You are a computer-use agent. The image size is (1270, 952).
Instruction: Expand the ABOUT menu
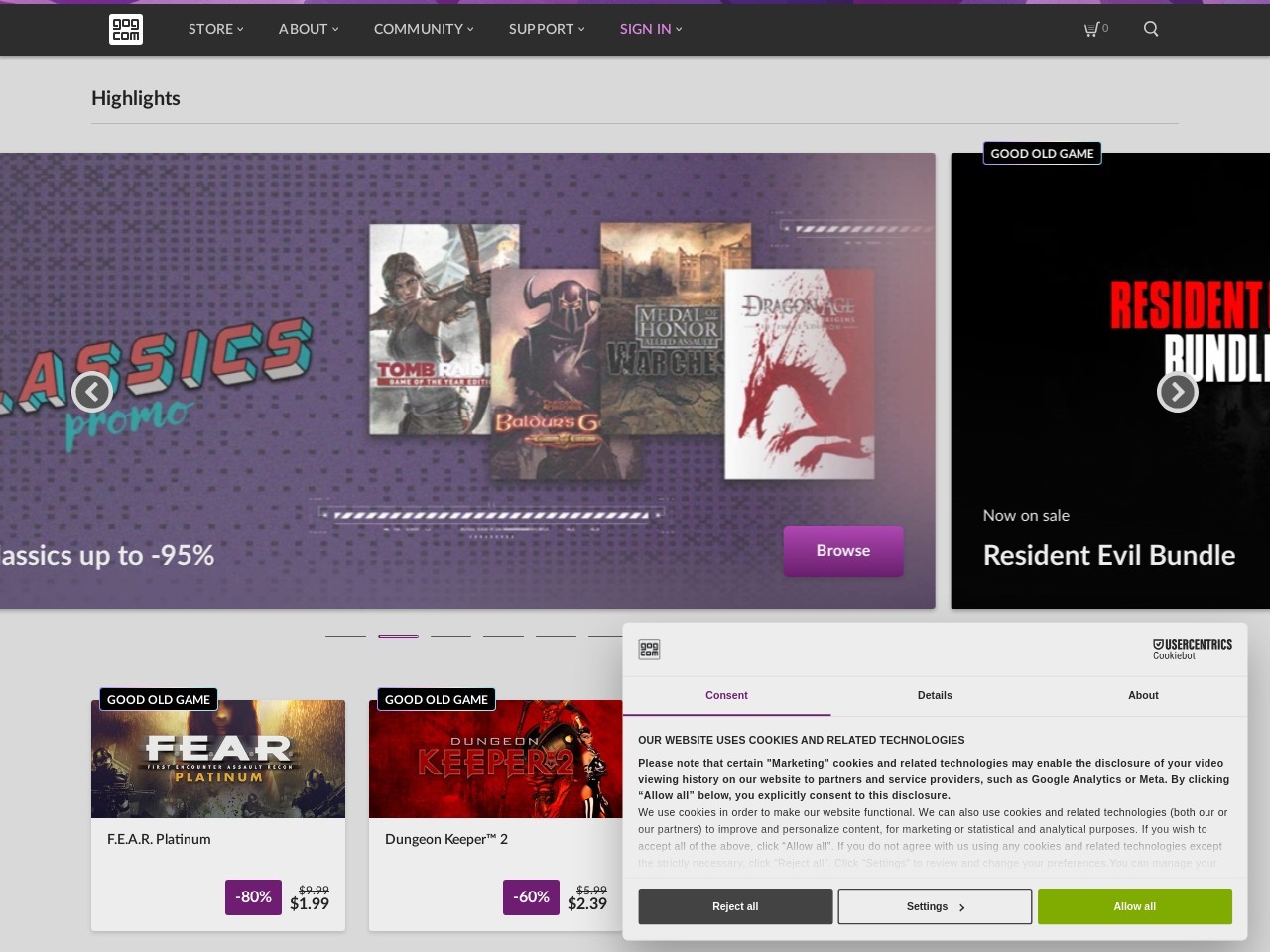pos(309,29)
